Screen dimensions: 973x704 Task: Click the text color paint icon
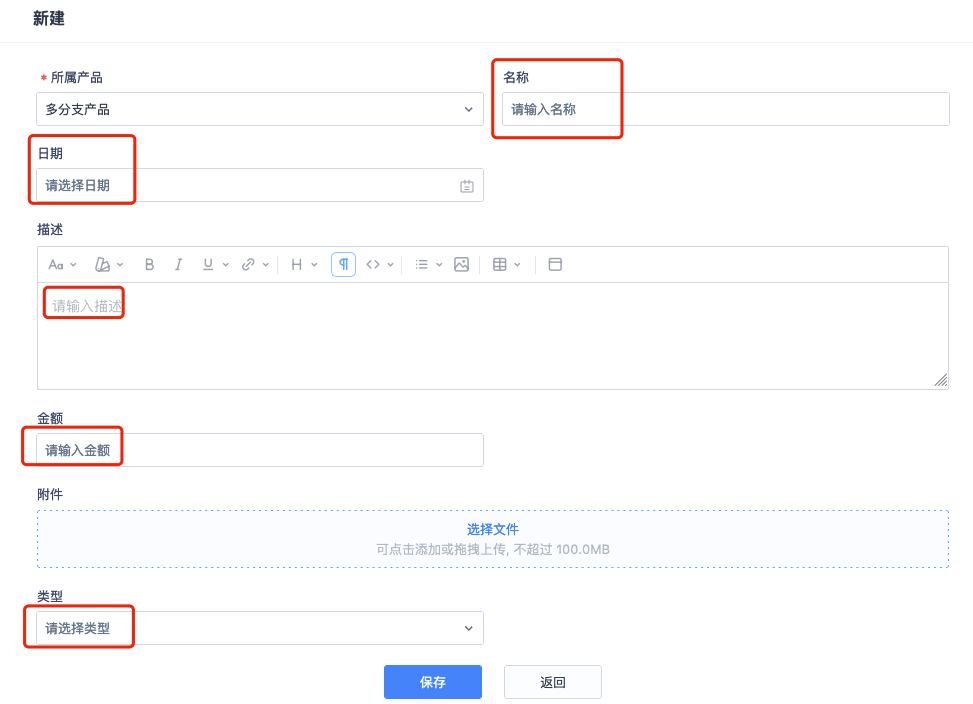coord(102,265)
